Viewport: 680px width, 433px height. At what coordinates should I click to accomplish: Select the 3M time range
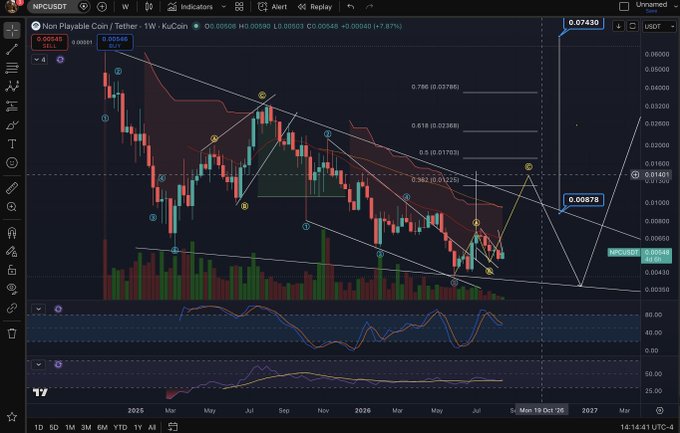pyautogui.click(x=86, y=427)
